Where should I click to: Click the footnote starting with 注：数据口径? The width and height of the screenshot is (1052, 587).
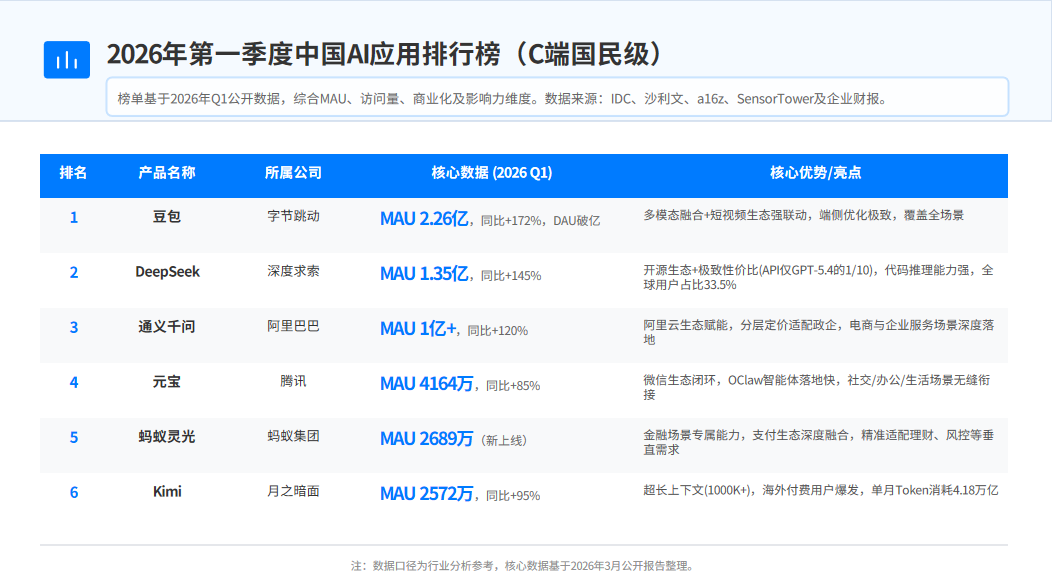point(523,566)
